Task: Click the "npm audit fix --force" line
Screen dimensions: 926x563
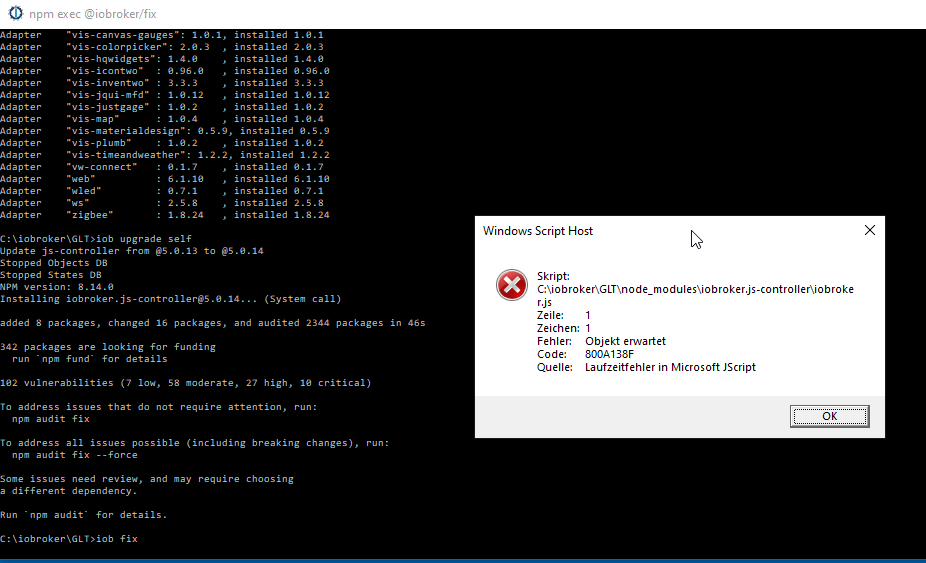Action: pyautogui.click(x=74, y=455)
